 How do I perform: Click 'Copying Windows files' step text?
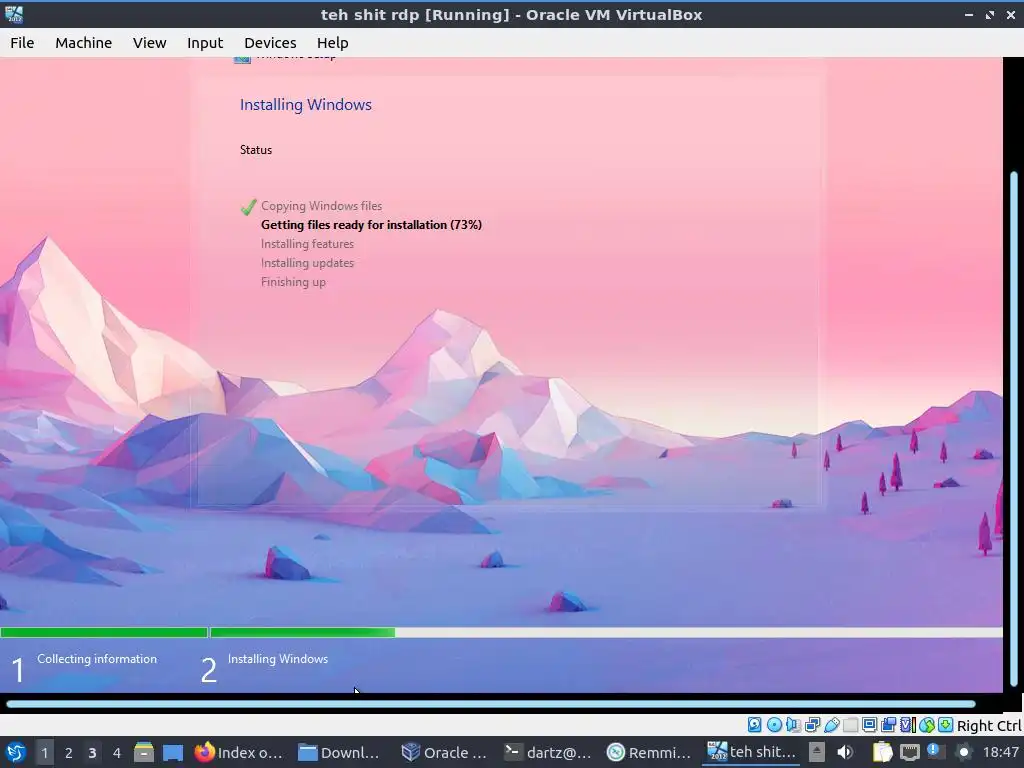tap(321, 206)
